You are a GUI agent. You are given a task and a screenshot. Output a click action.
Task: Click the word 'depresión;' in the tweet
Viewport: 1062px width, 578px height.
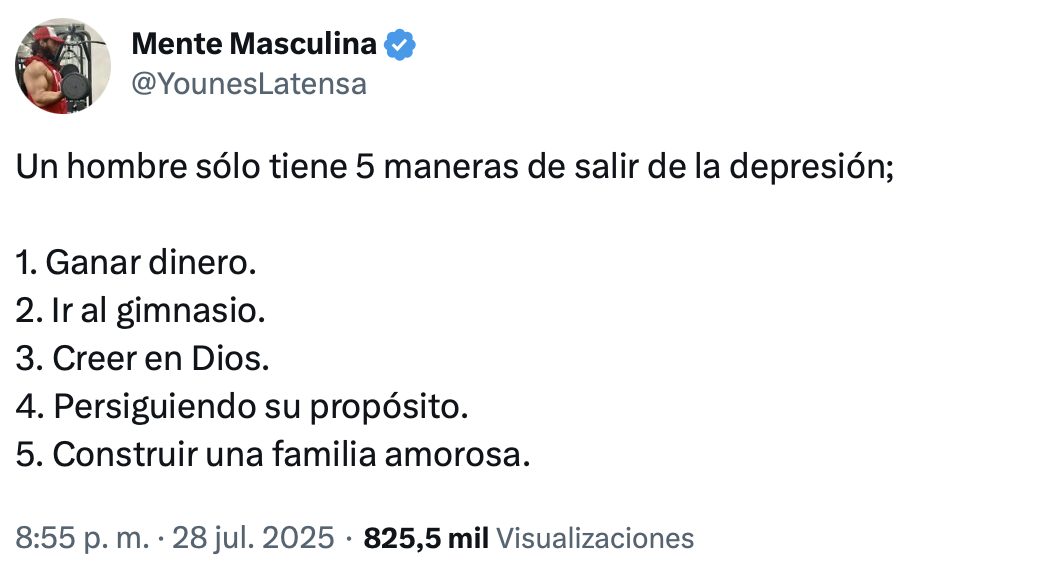point(811,167)
